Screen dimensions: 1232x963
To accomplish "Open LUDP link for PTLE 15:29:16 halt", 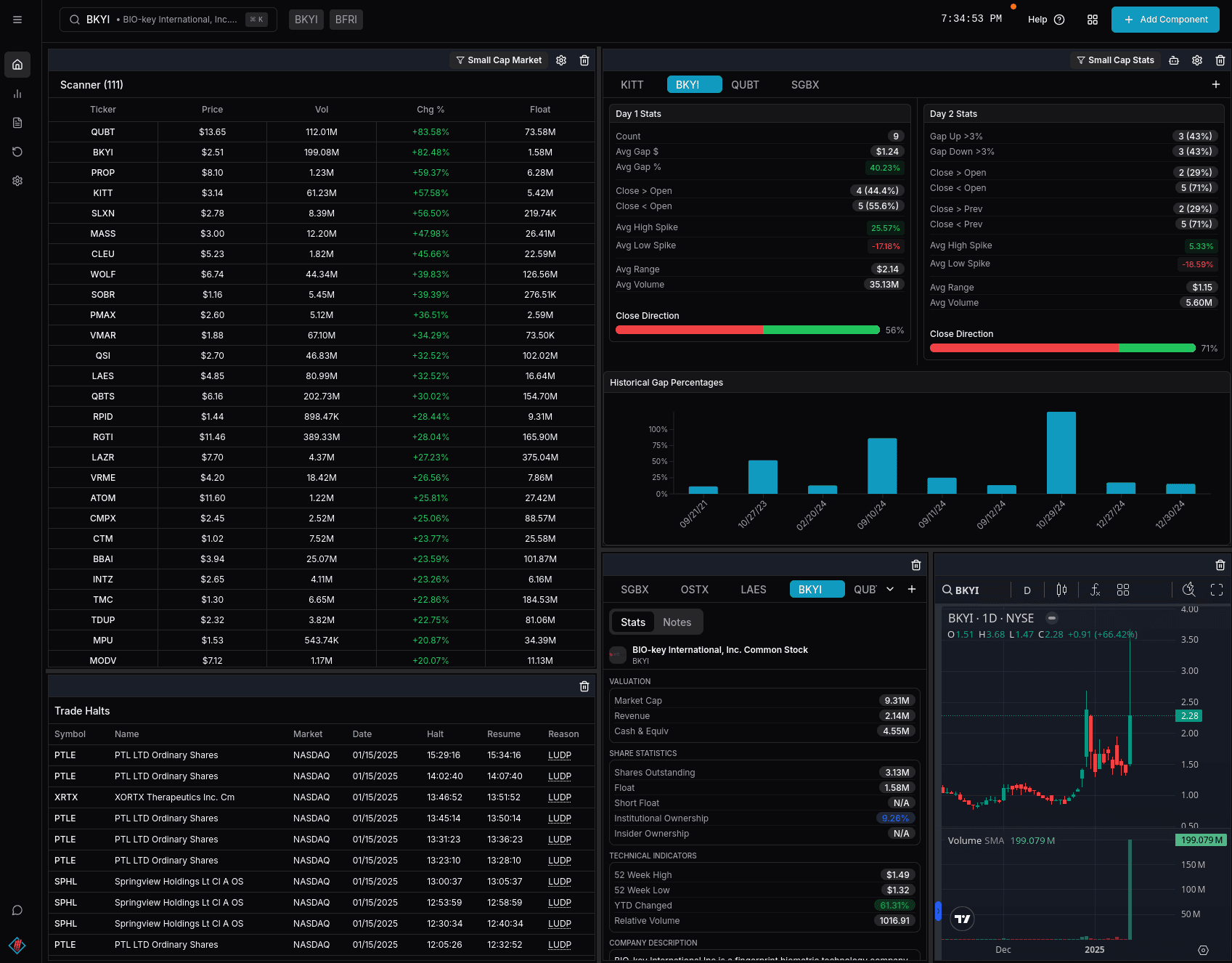I will 560,755.
